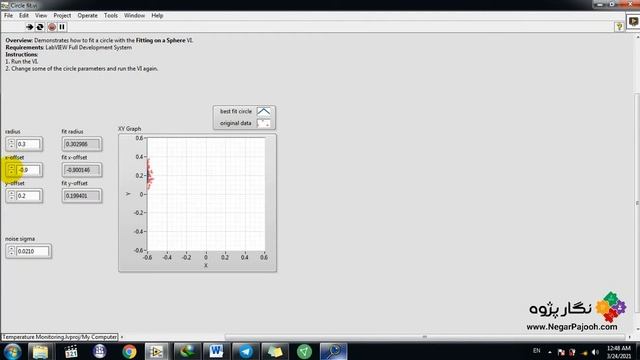Click the EN language indicator in tray
The height and width of the screenshot is (360, 640).
point(536,351)
